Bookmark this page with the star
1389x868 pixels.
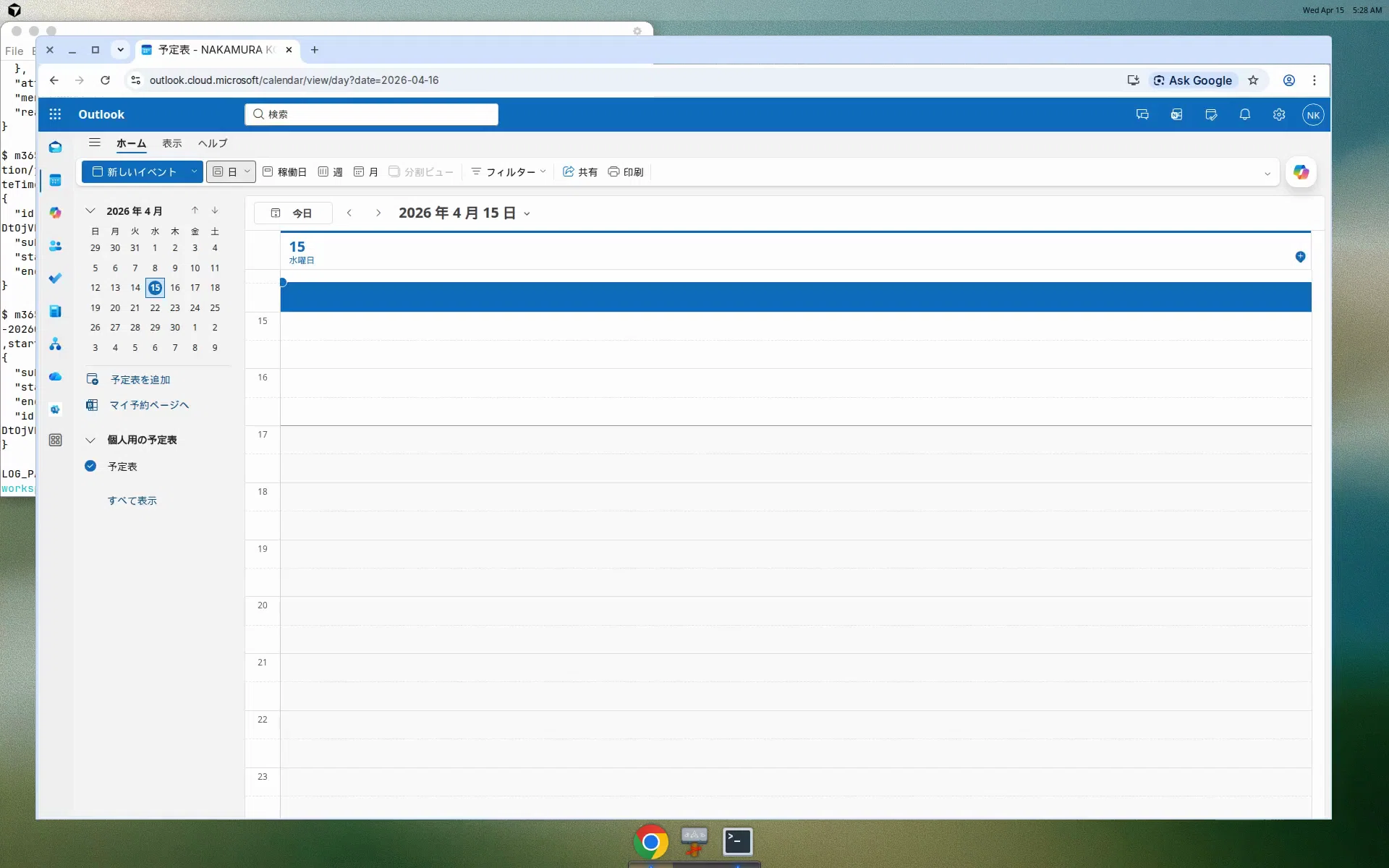(1253, 80)
